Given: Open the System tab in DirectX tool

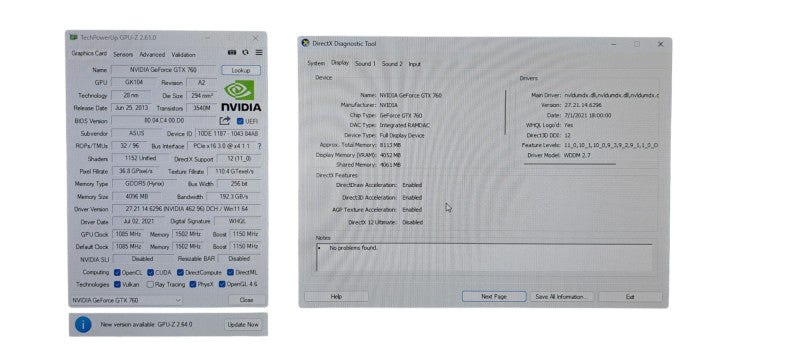Looking at the screenshot, I should click(316, 63).
